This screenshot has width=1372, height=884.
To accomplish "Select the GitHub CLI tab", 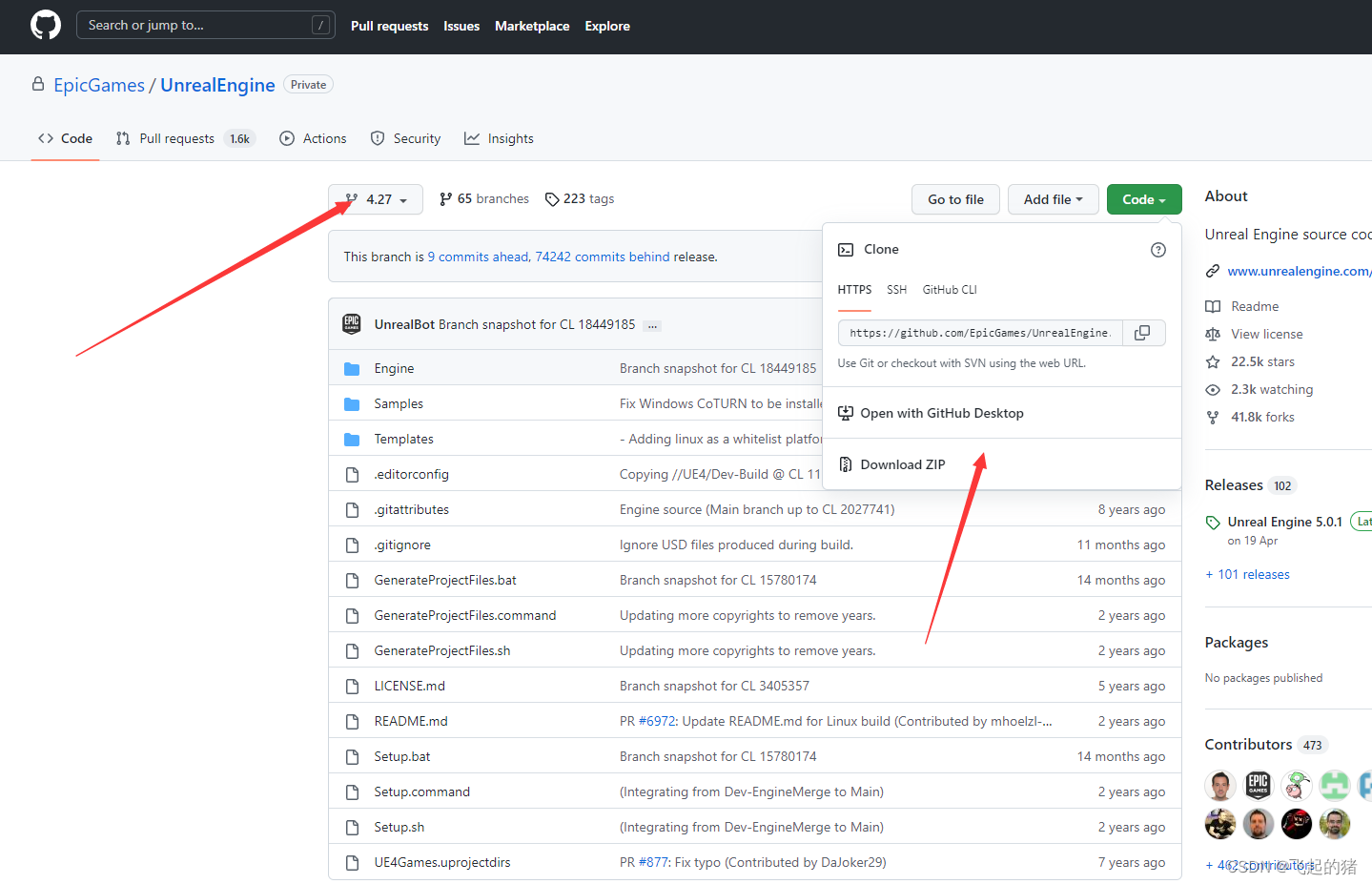I will tap(949, 290).
